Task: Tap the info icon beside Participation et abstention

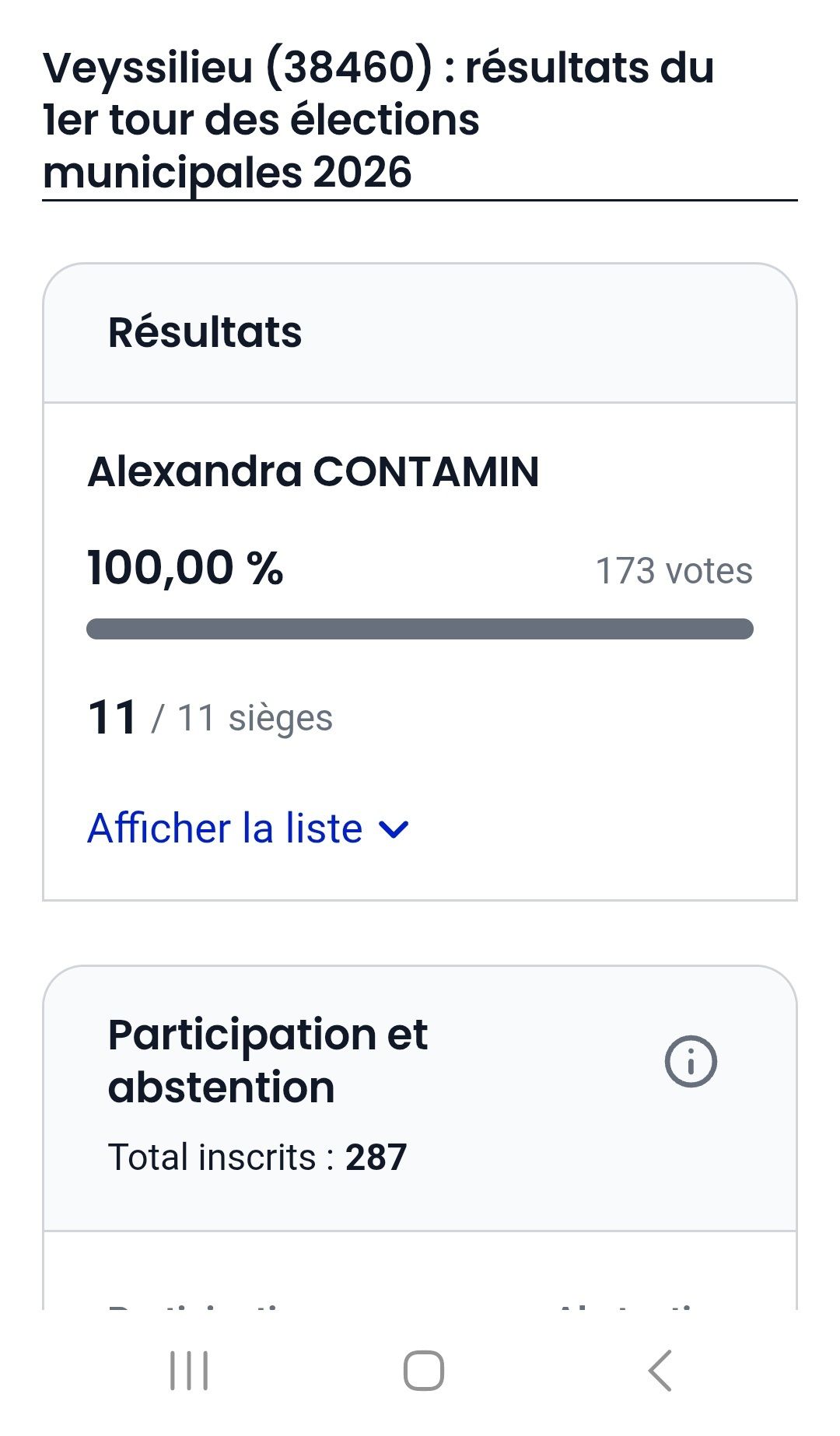Action: point(690,1061)
